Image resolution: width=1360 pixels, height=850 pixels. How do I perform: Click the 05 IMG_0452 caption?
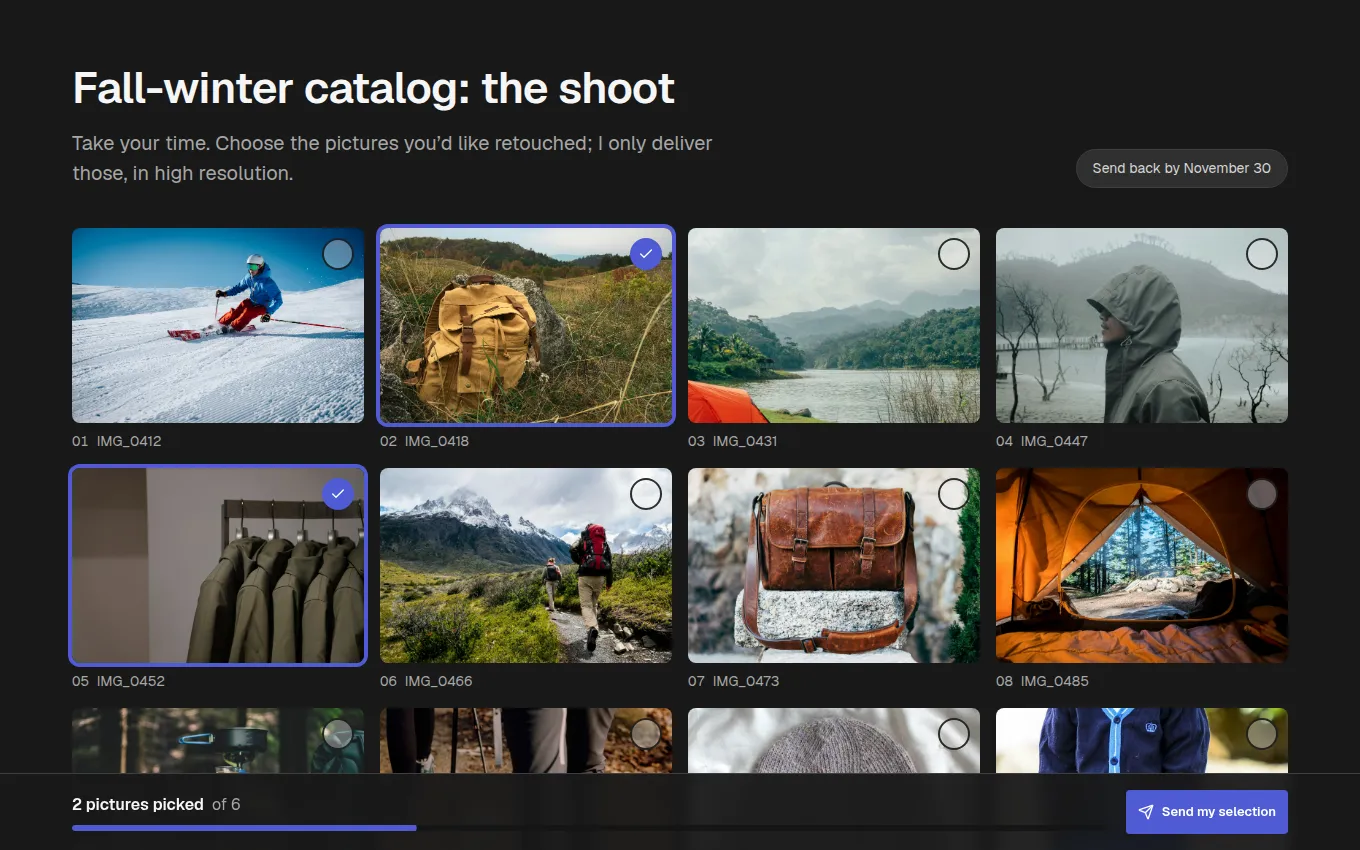coord(118,681)
